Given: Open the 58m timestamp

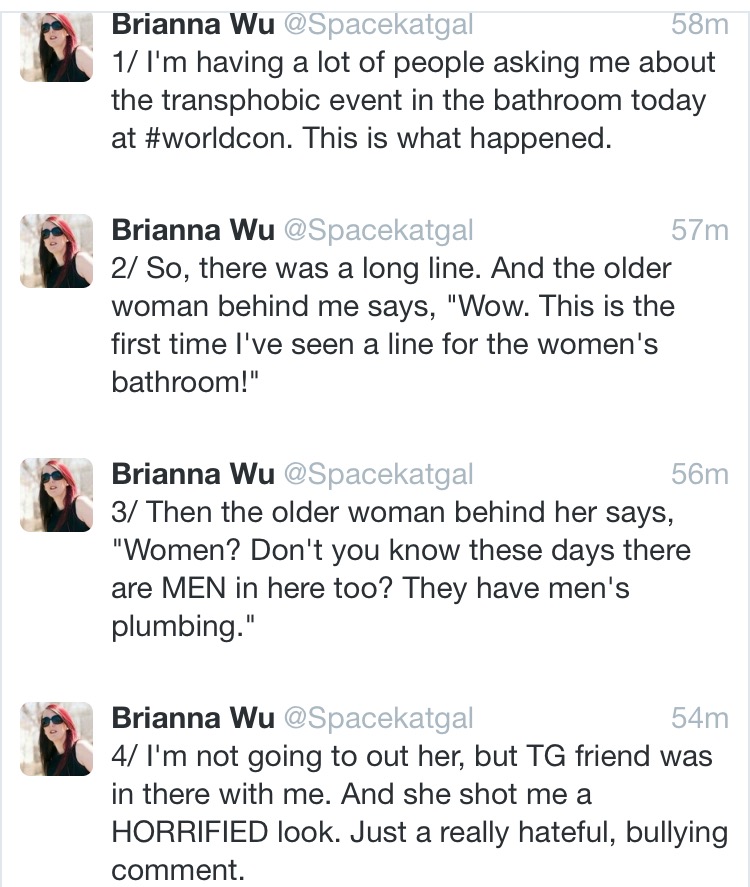Looking at the screenshot, I should pos(700,25).
